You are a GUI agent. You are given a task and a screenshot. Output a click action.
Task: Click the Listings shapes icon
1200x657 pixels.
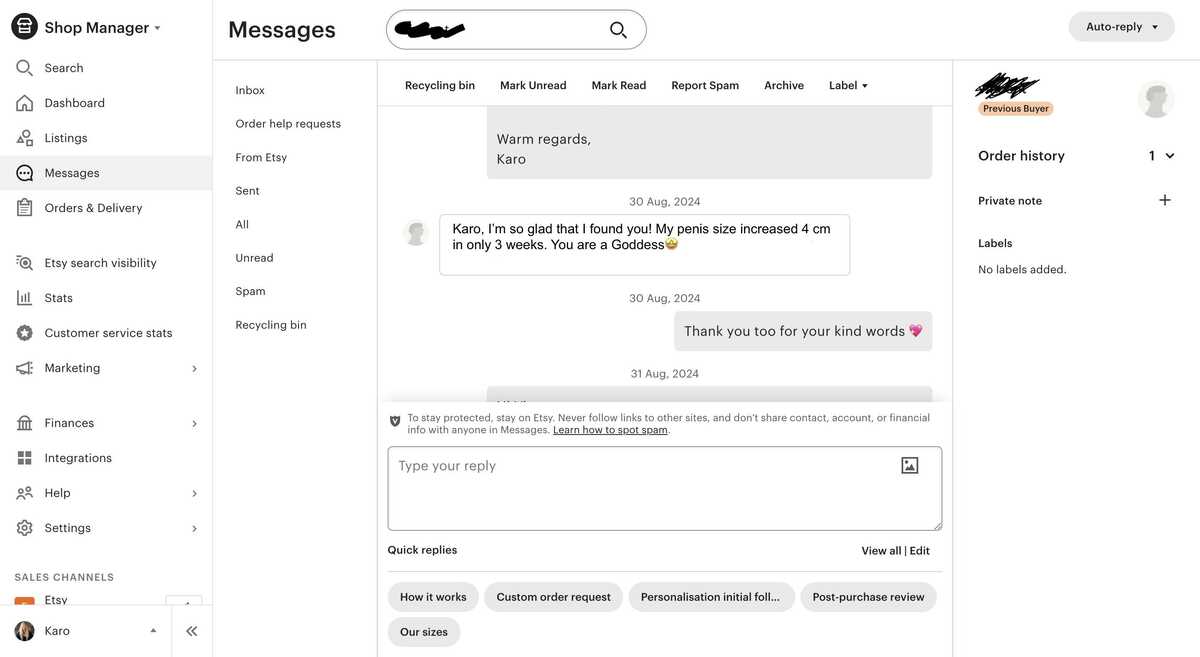25,138
